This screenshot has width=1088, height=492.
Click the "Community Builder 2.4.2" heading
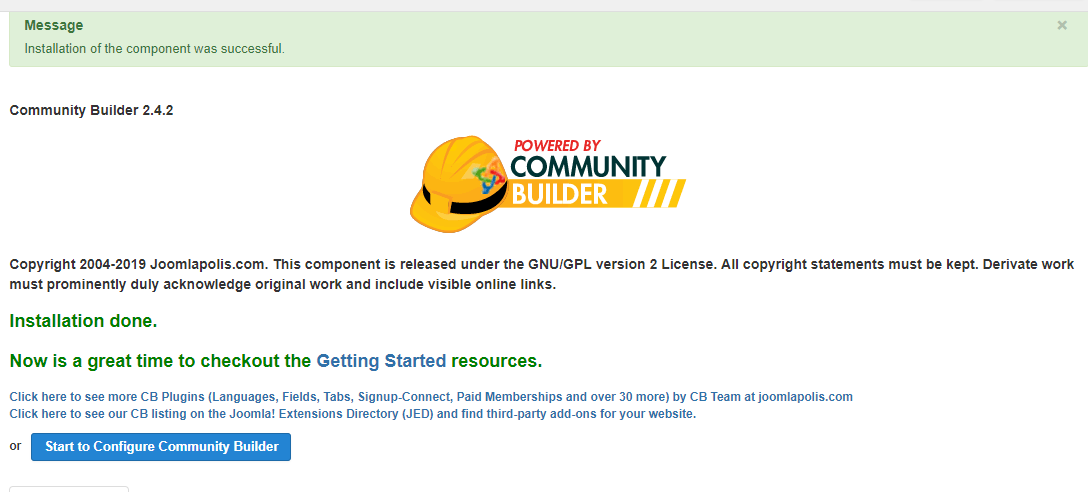[92, 110]
